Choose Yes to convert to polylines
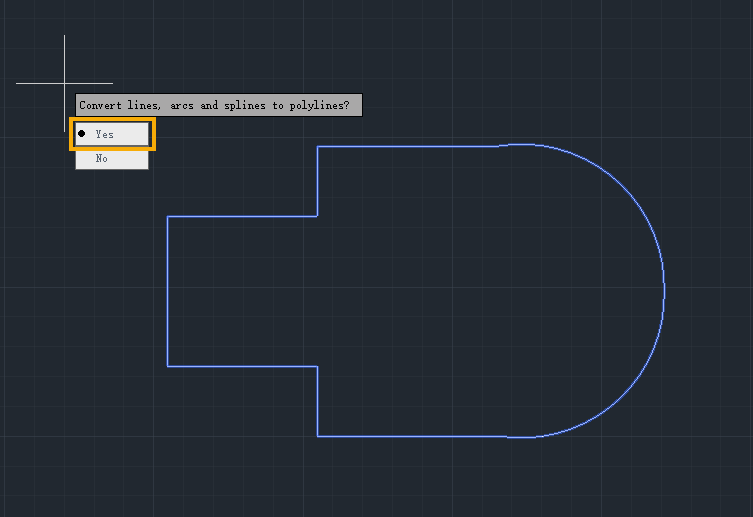 pyautogui.click(x=112, y=134)
